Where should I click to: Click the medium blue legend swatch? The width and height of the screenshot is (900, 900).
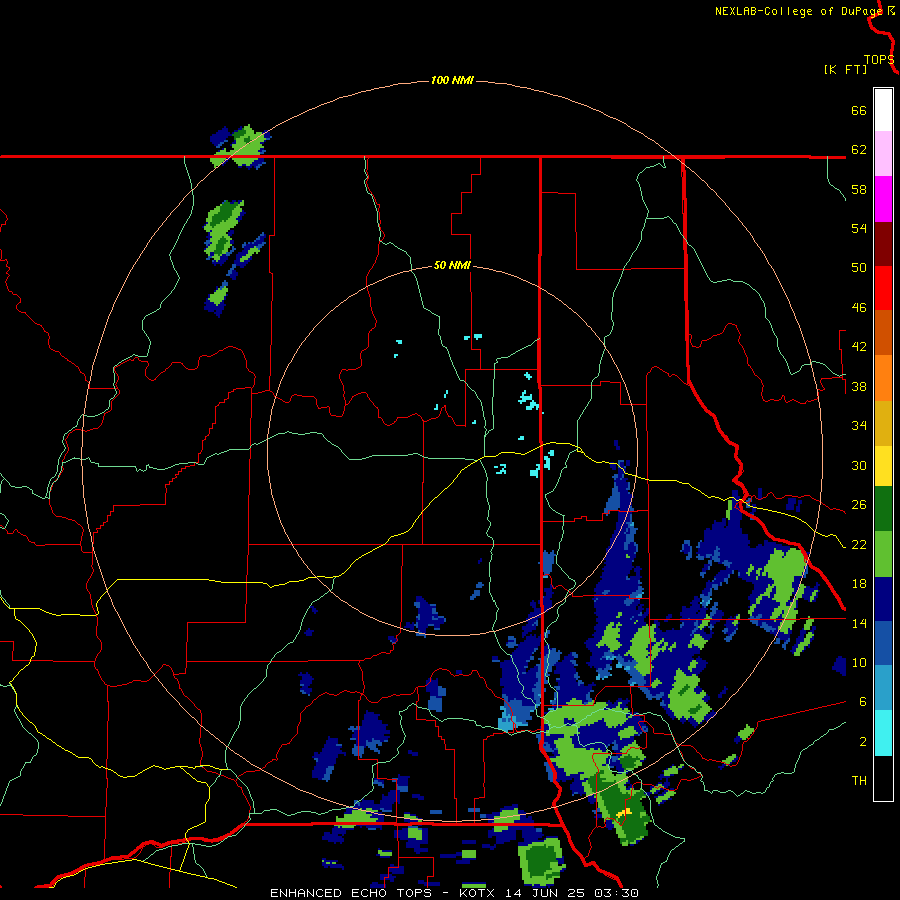[x=883, y=643]
